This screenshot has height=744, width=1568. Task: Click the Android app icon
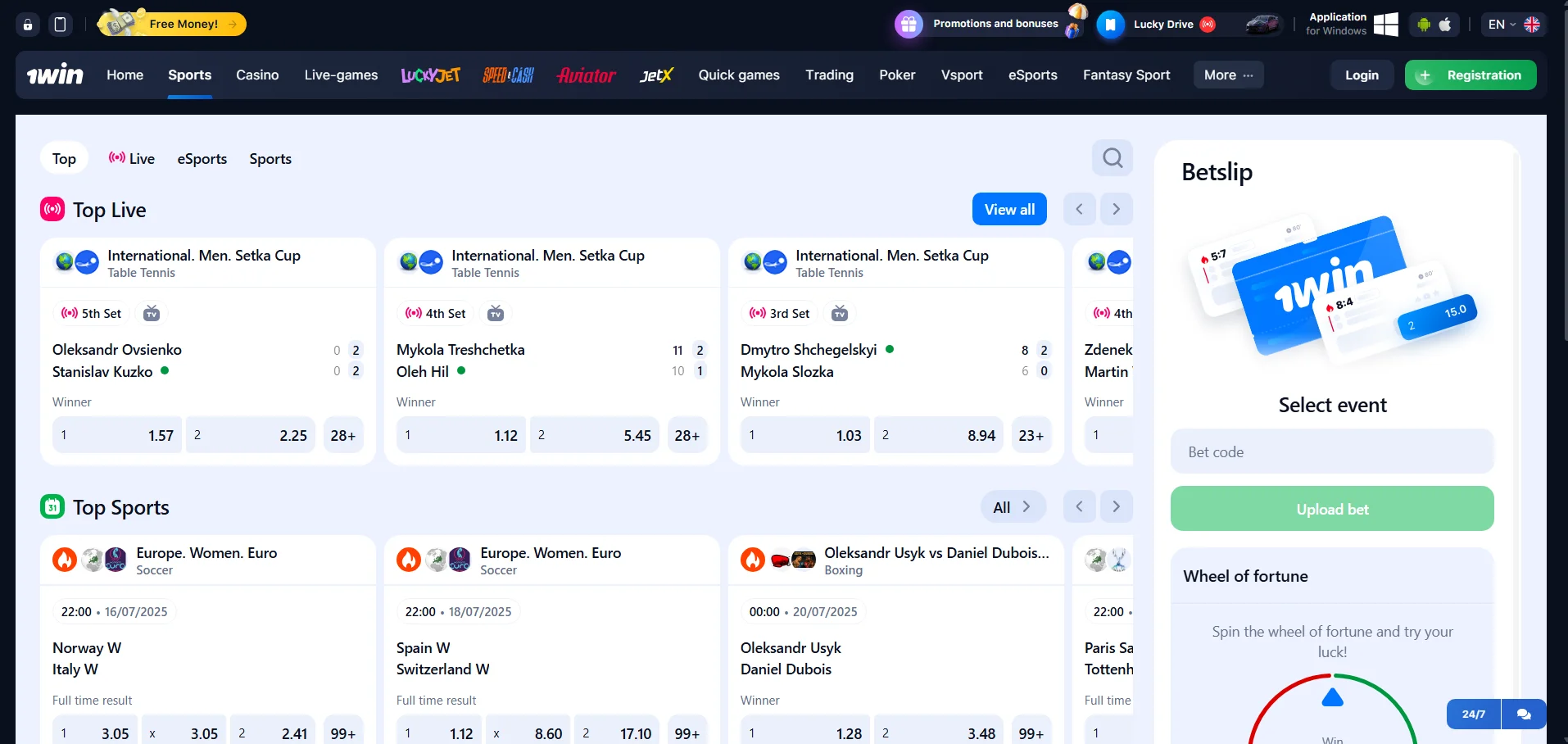1424,25
